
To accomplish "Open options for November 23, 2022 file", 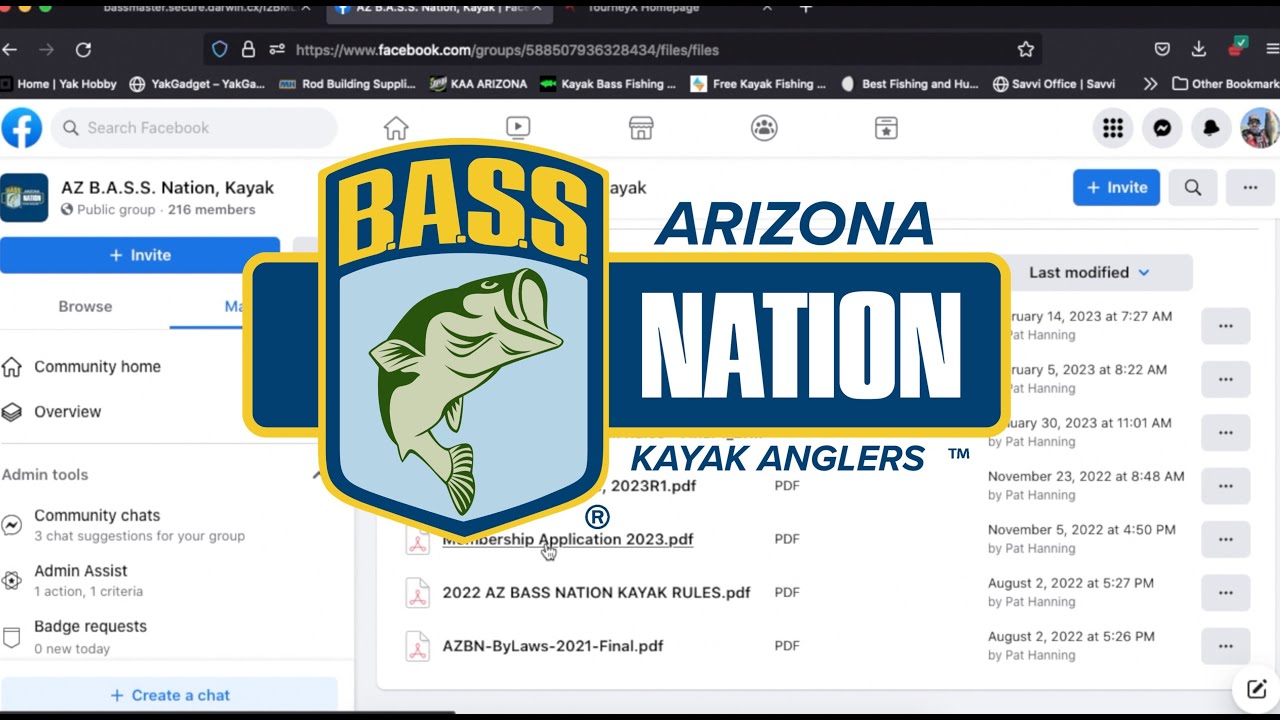I will [x=1225, y=486].
